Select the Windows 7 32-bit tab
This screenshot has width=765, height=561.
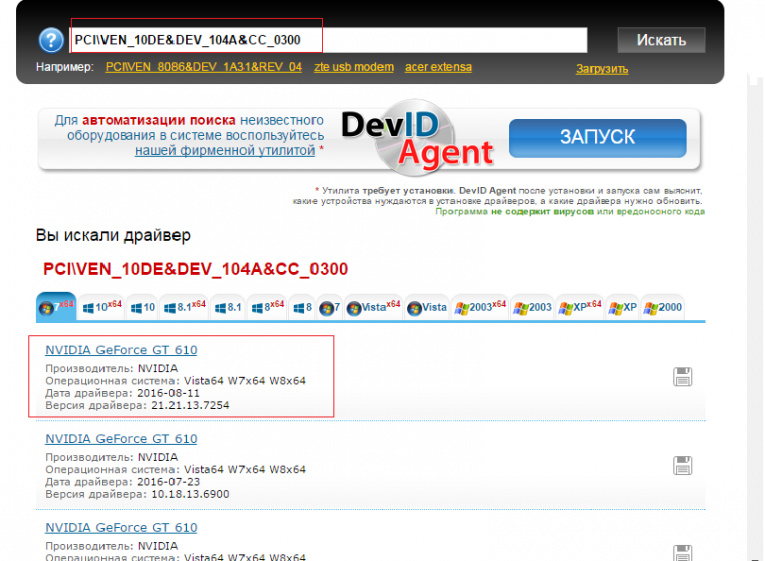[329, 307]
